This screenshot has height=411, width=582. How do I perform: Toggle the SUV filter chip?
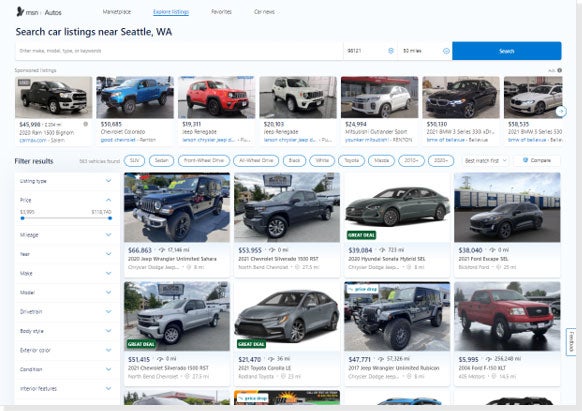(x=134, y=161)
